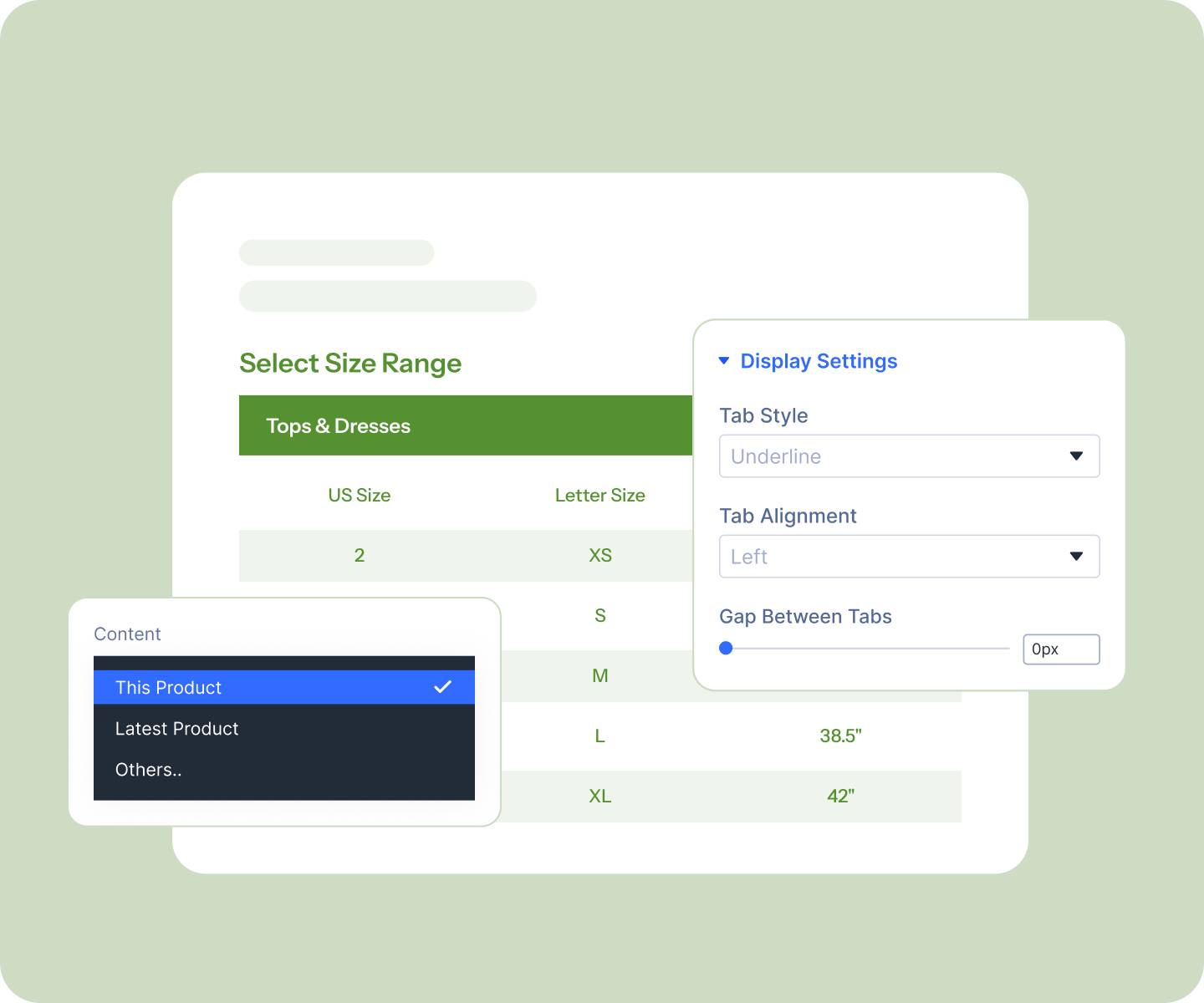Click the 42" measurement cell
Screen dimensions: 1204x1003
(841, 797)
